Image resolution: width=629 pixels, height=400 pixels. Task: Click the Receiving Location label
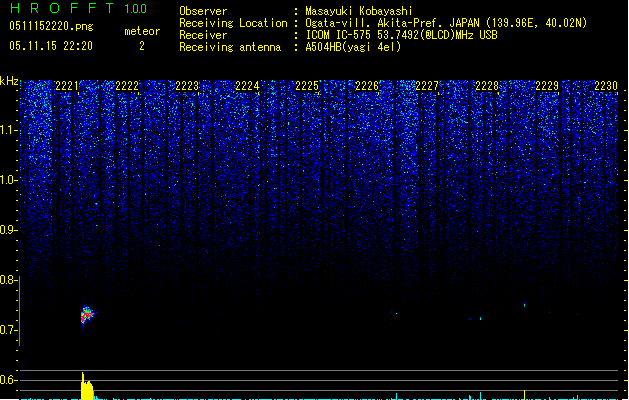[x=233, y=23]
